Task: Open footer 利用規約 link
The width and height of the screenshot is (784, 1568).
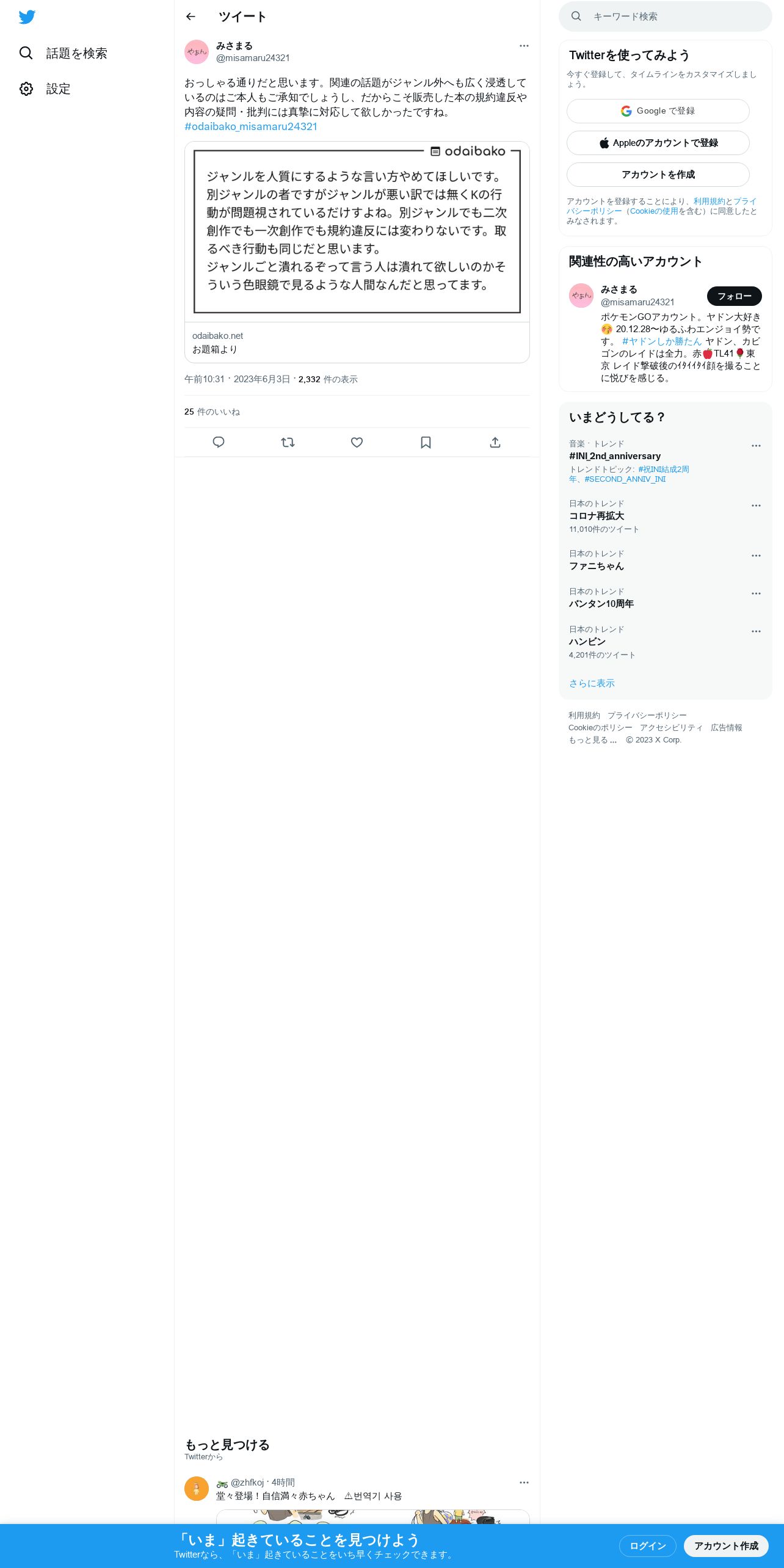Action: click(x=584, y=716)
